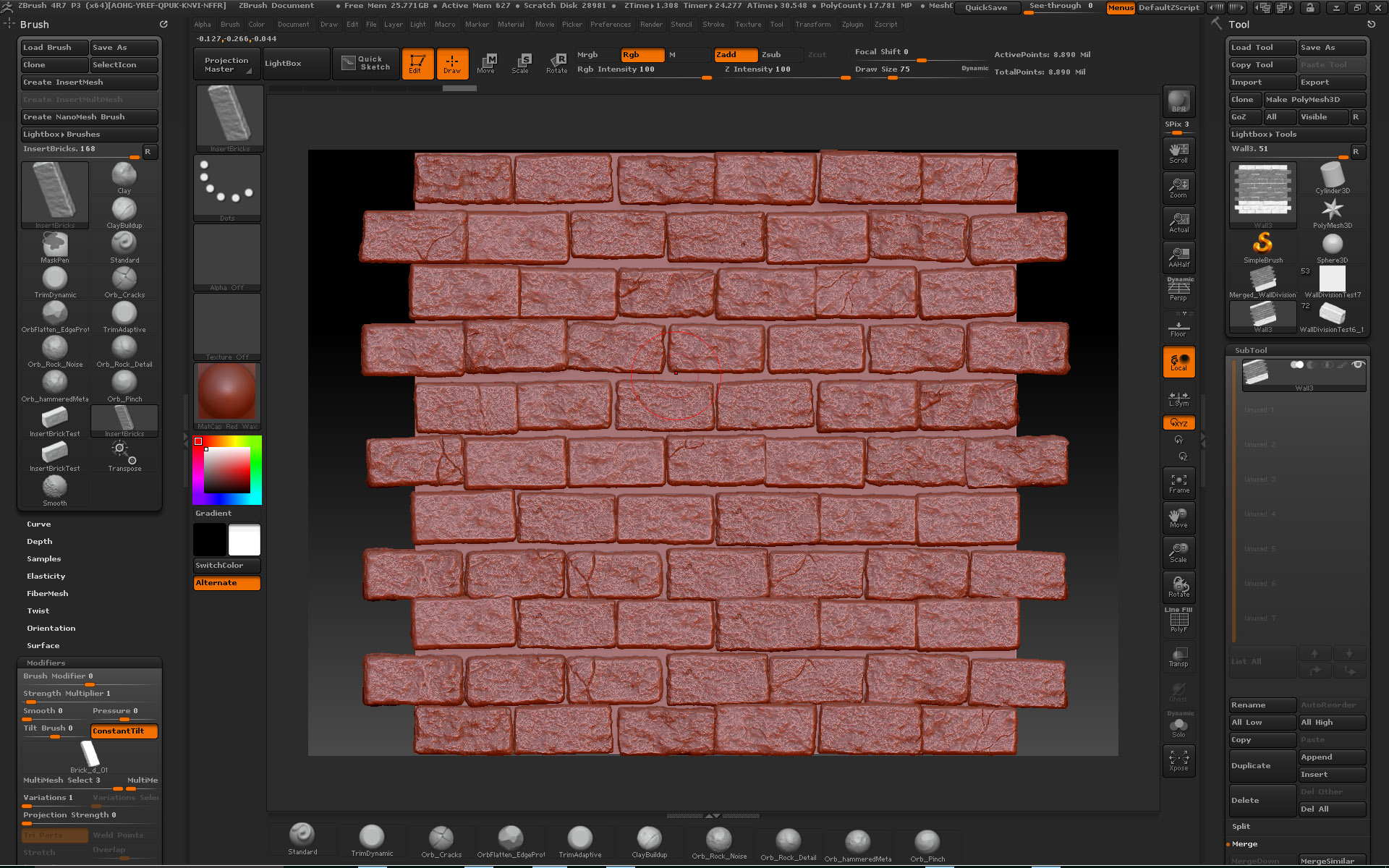
Task: Select the Smooth brush
Action: [x=55, y=490]
